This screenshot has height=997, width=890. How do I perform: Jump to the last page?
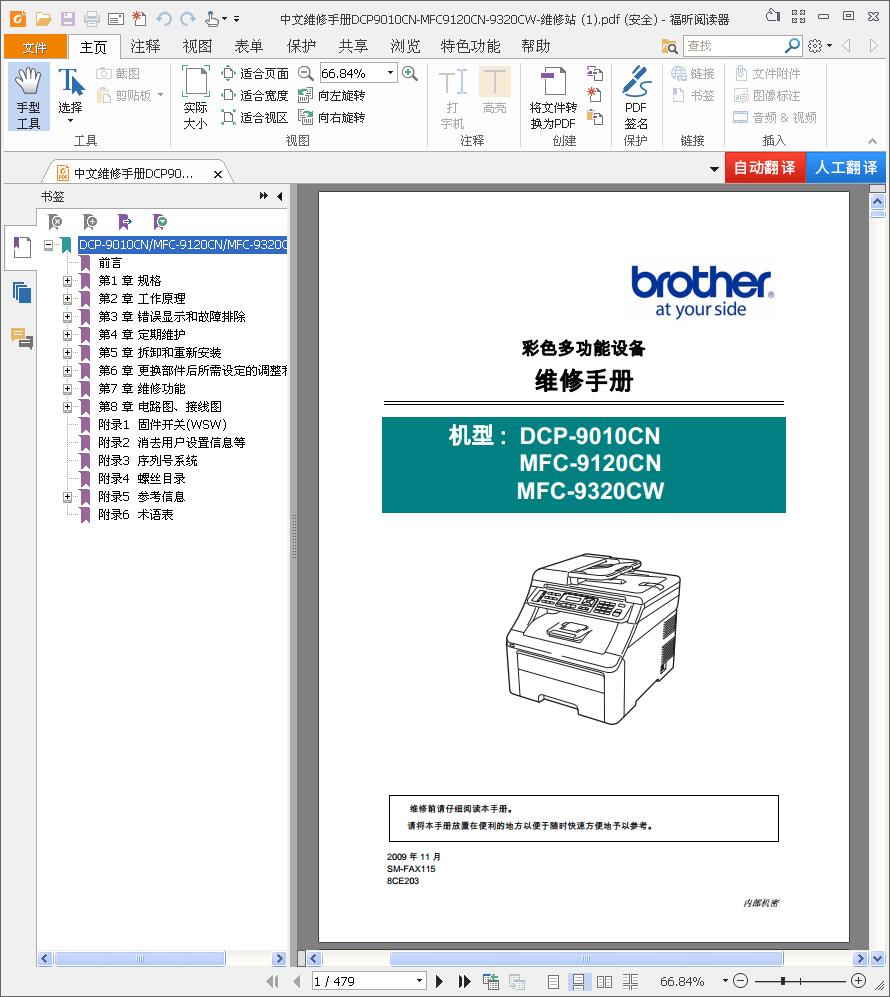pos(465,981)
